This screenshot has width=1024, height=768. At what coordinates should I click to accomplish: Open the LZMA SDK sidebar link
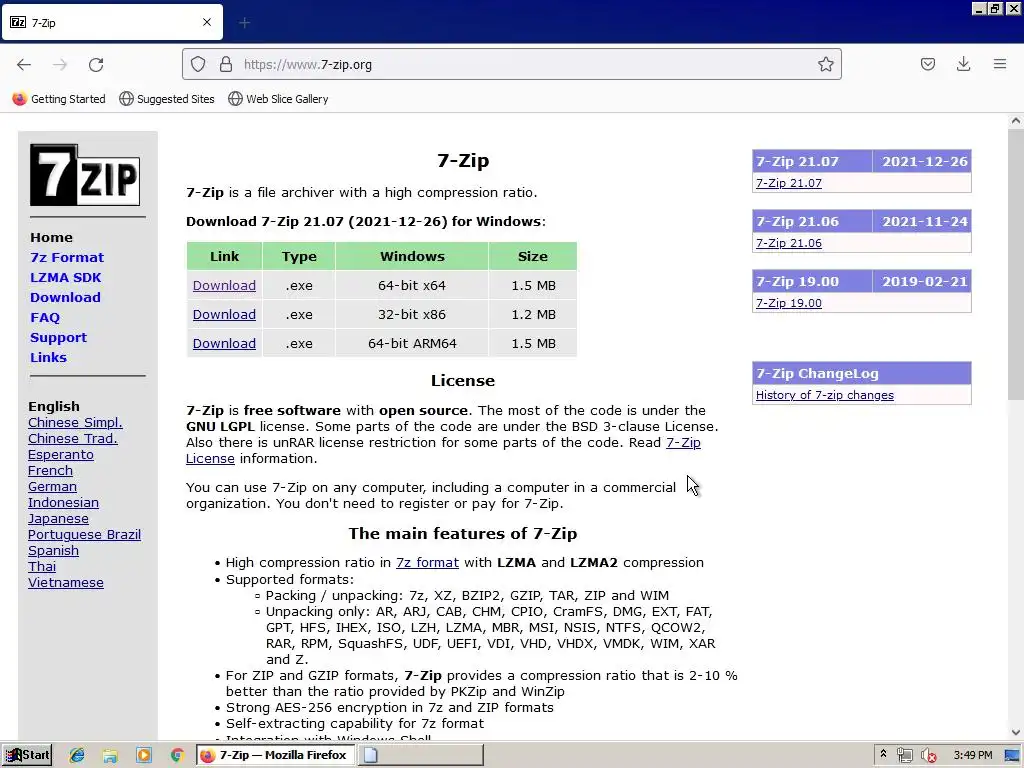(x=65, y=278)
